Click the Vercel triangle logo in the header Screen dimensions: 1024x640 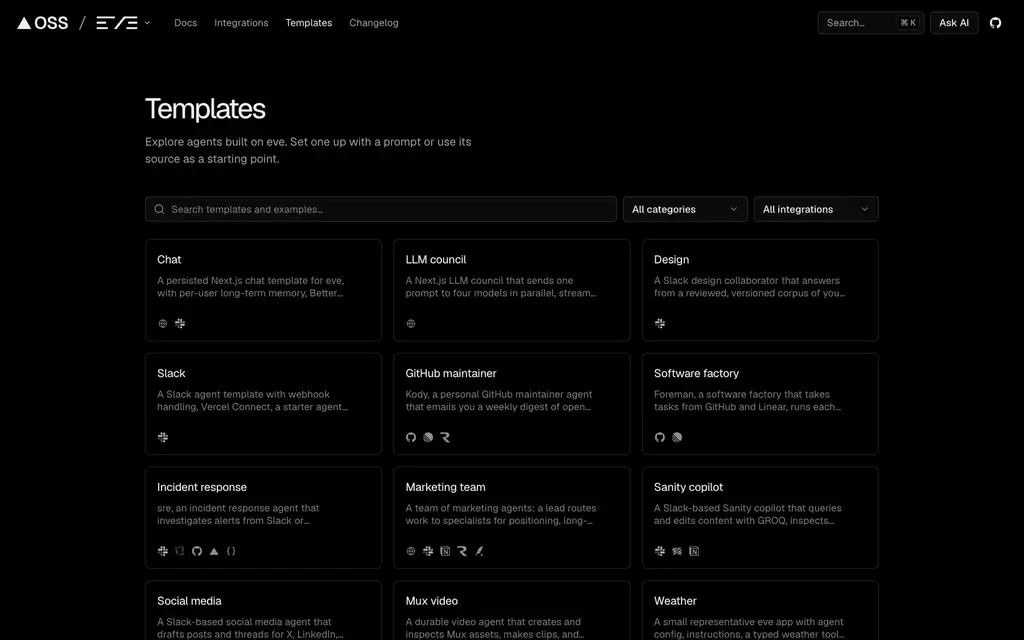24,23
